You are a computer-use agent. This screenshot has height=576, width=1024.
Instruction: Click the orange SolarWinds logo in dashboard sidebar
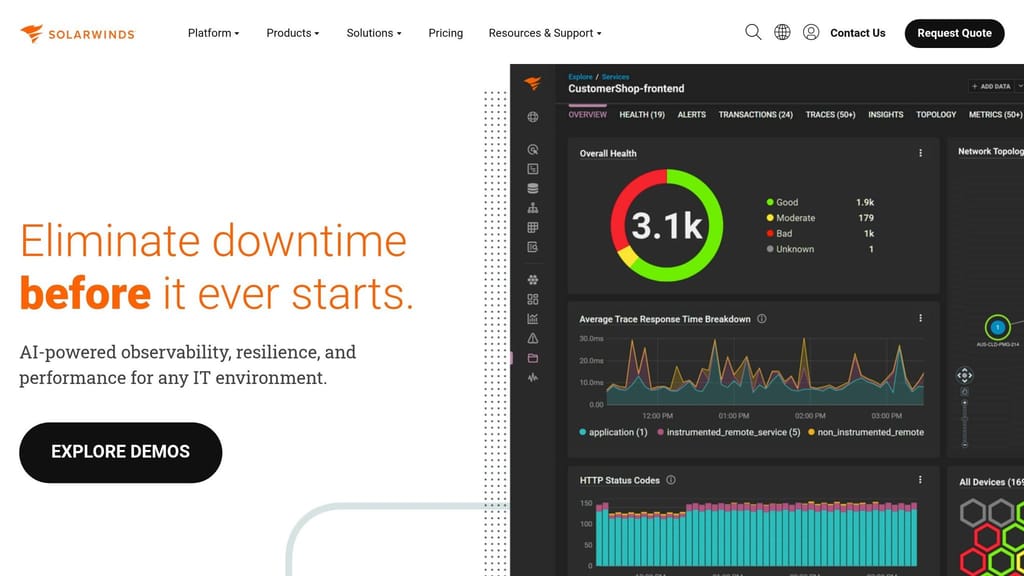click(x=533, y=84)
